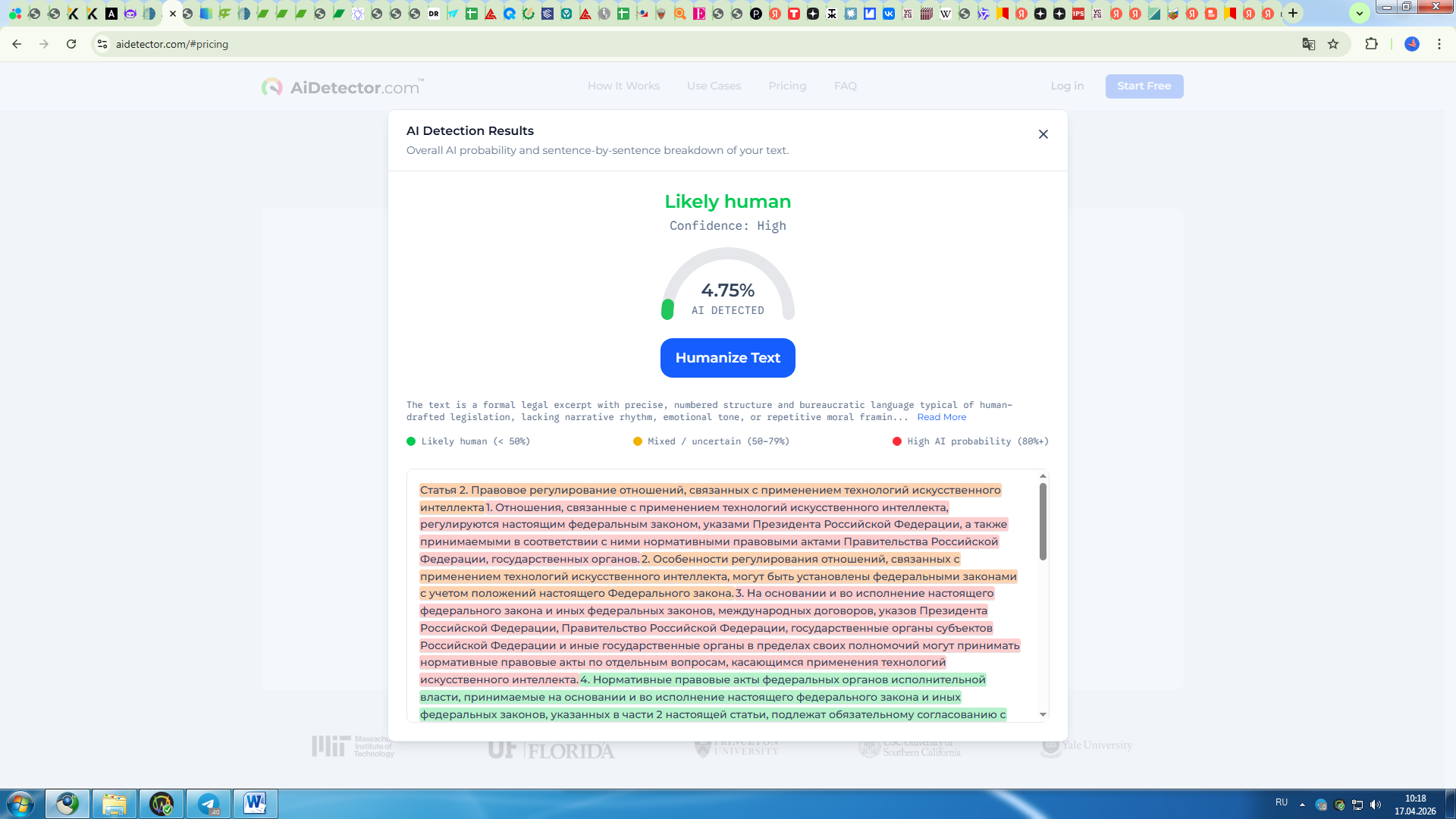
Task: Switch to the lightbulb favicon tab
Action: pos(358,14)
